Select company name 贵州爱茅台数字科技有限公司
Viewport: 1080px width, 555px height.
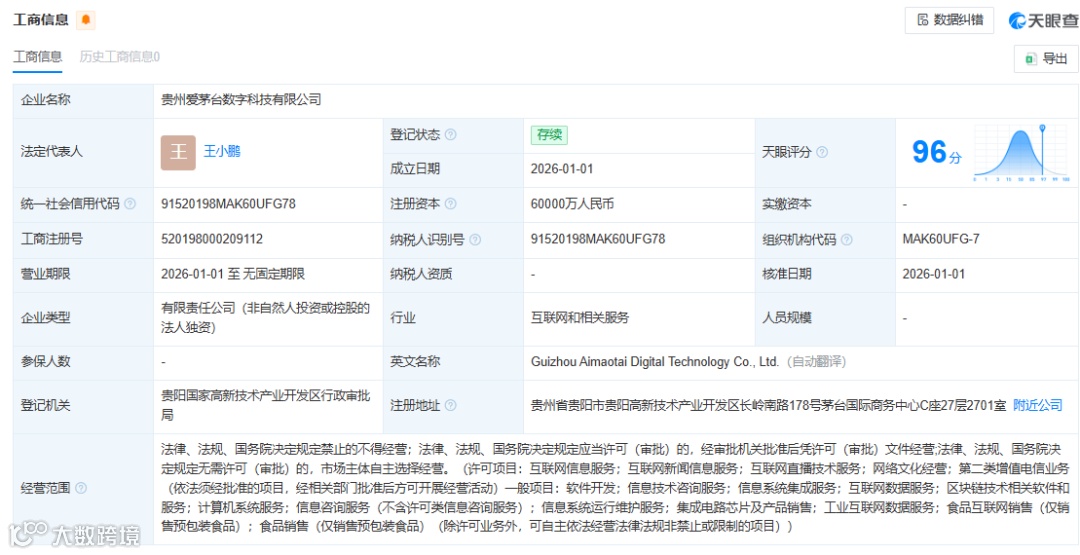pyautogui.click(x=241, y=100)
